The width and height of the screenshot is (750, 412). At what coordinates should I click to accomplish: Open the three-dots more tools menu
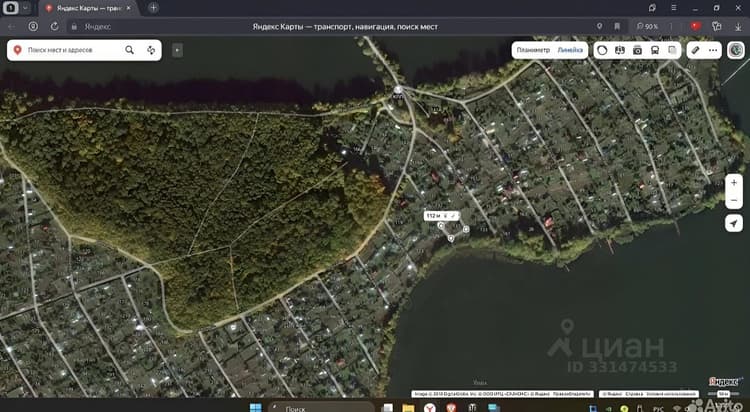(x=713, y=50)
